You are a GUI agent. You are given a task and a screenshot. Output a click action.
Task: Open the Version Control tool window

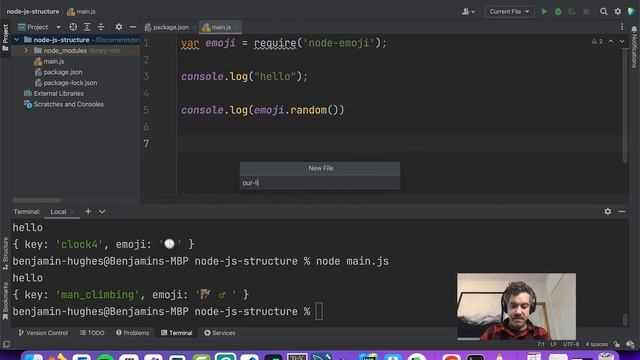pyautogui.click(x=43, y=333)
